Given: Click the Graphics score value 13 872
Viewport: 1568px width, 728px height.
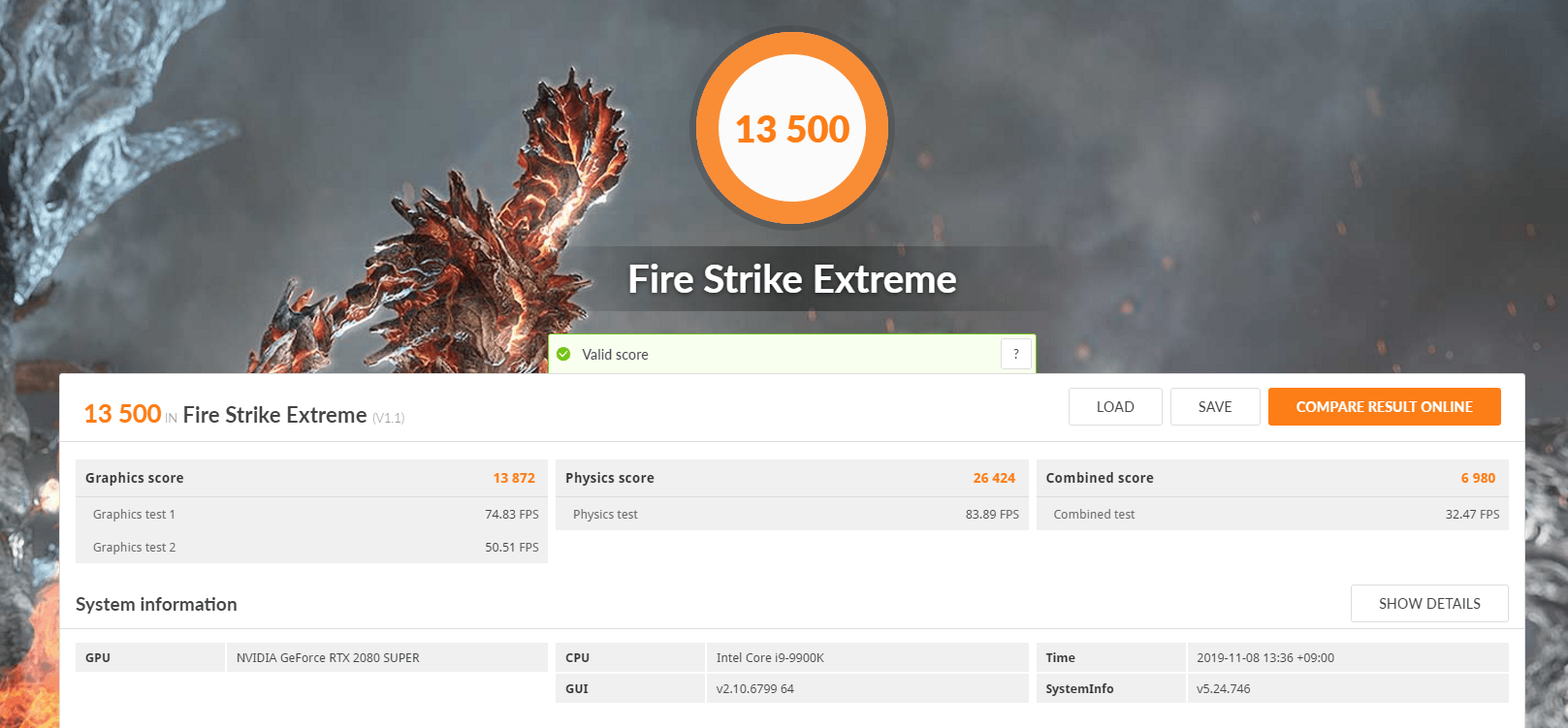Looking at the screenshot, I should (x=514, y=478).
